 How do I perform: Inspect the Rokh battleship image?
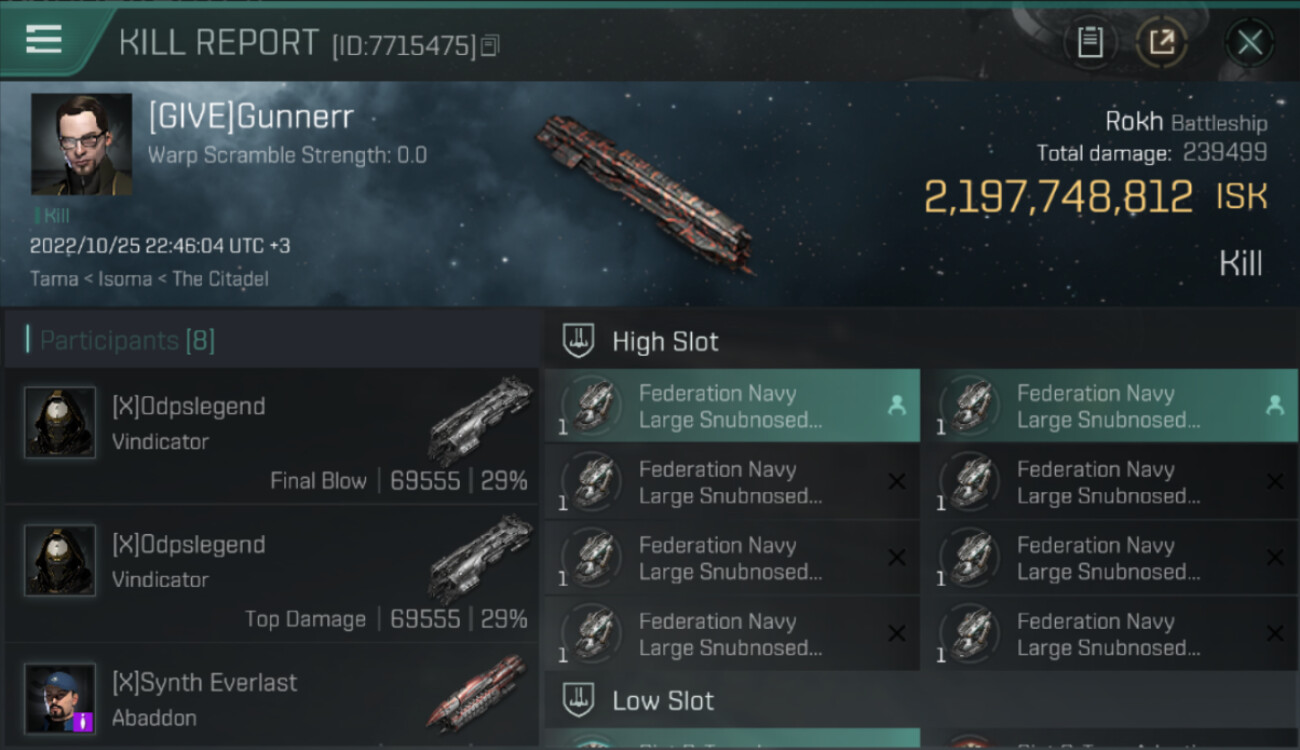(x=647, y=193)
